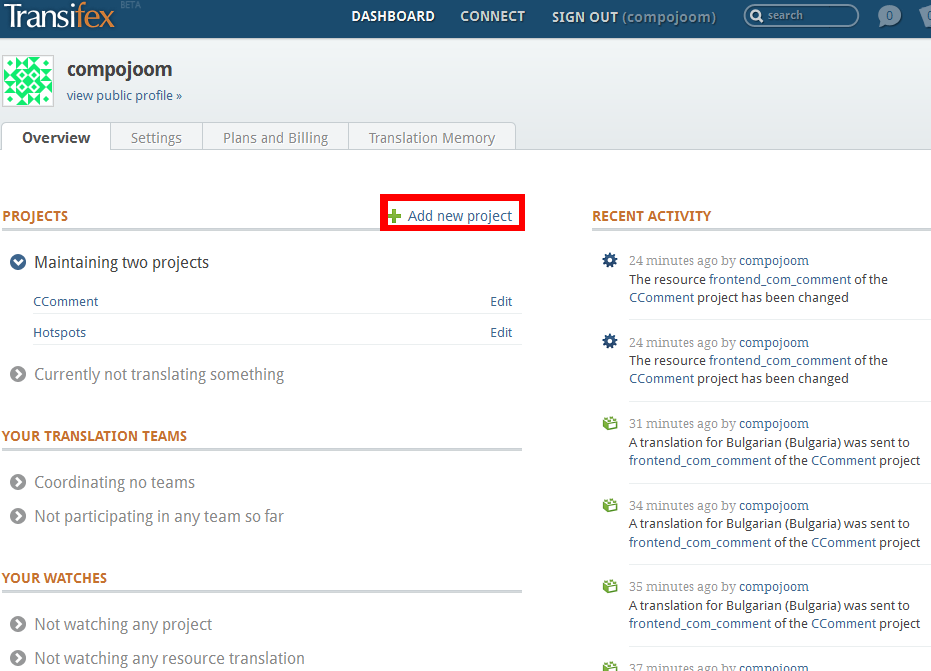931x671 pixels.
Task: Open the Translation Memory tab
Action: pyautogui.click(x=432, y=138)
